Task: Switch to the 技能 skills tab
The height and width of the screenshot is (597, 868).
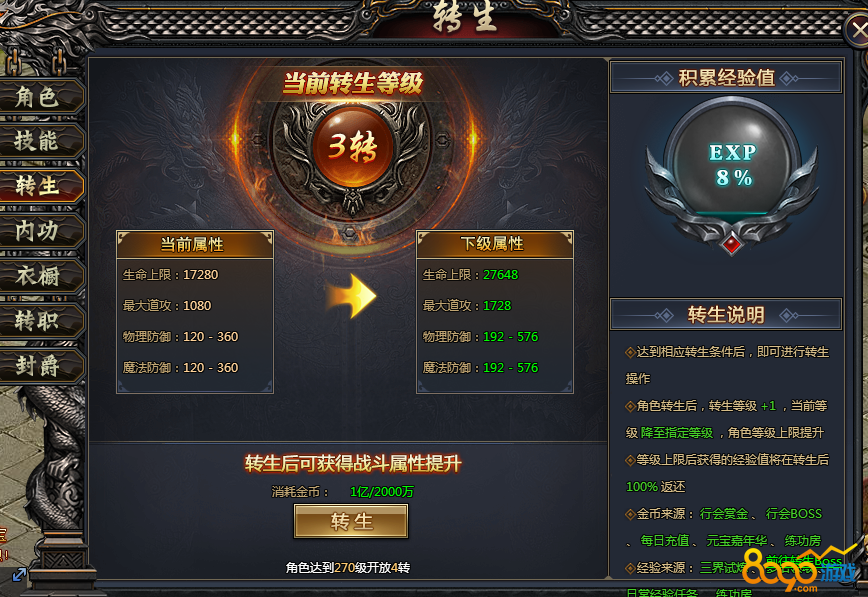Action: [x=40, y=141]
